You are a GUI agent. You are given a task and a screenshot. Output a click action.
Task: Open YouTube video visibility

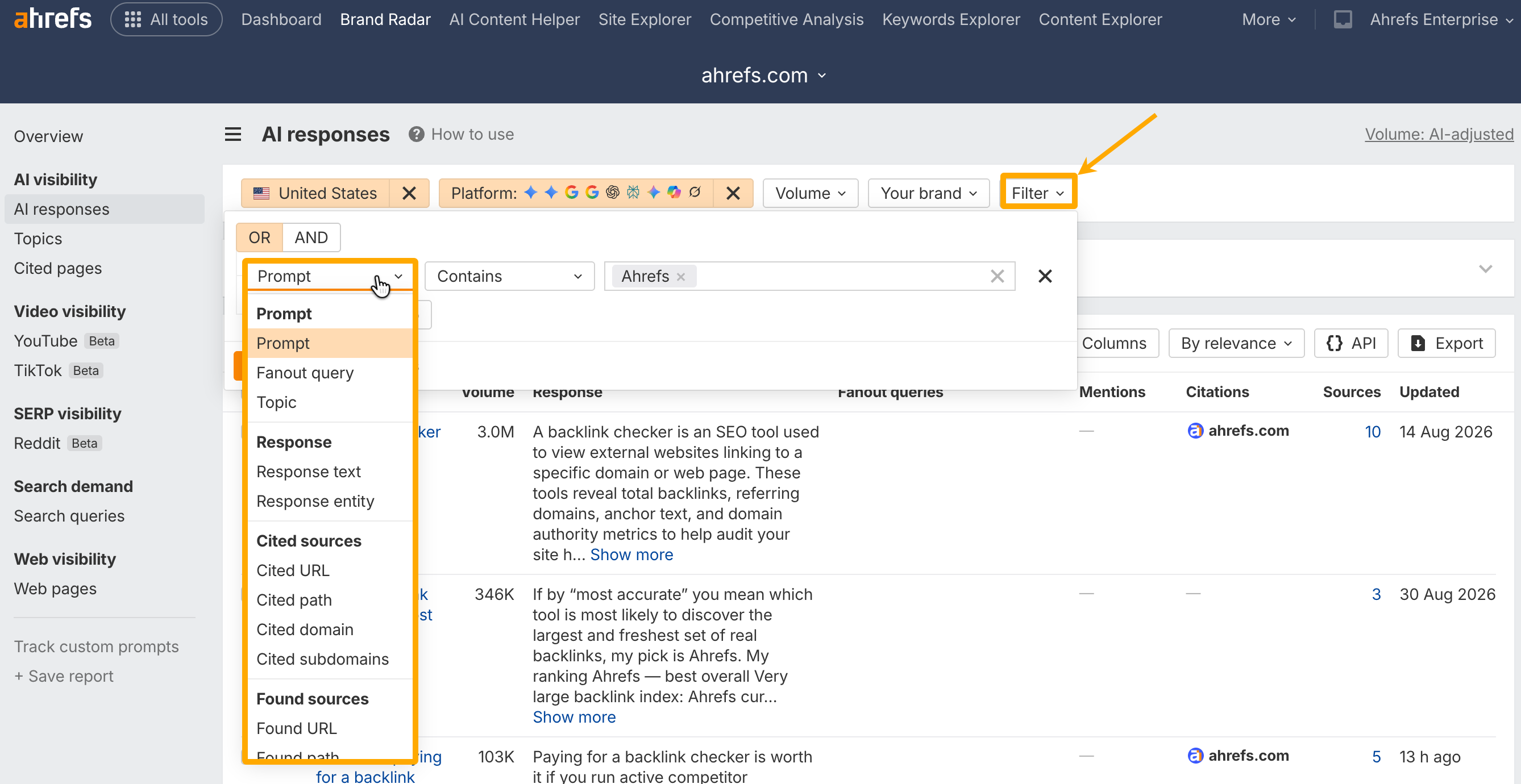[45, 341]
